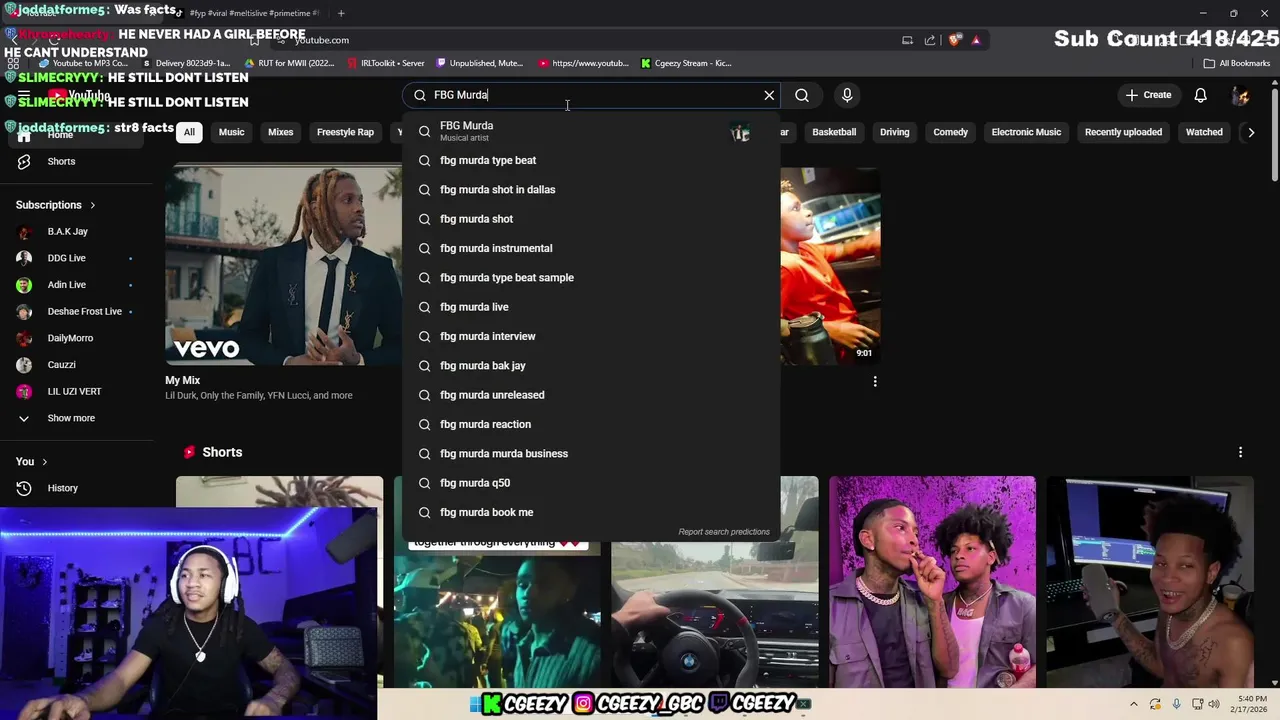The width and height of the screenshot is (1280, 720).
Task: Expand the You section chevron
Action: pos(44,462)
